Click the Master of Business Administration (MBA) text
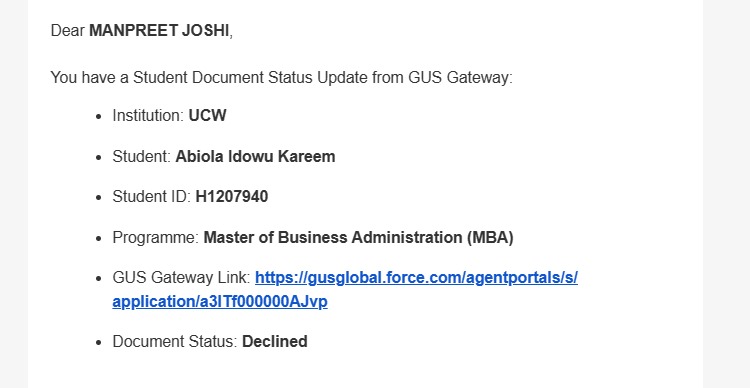This screenshot has height=388, width=750. point(358,237)
